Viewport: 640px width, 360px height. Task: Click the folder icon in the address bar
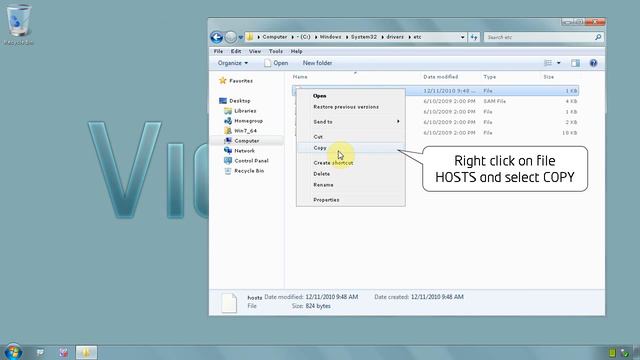pos(250,37)
